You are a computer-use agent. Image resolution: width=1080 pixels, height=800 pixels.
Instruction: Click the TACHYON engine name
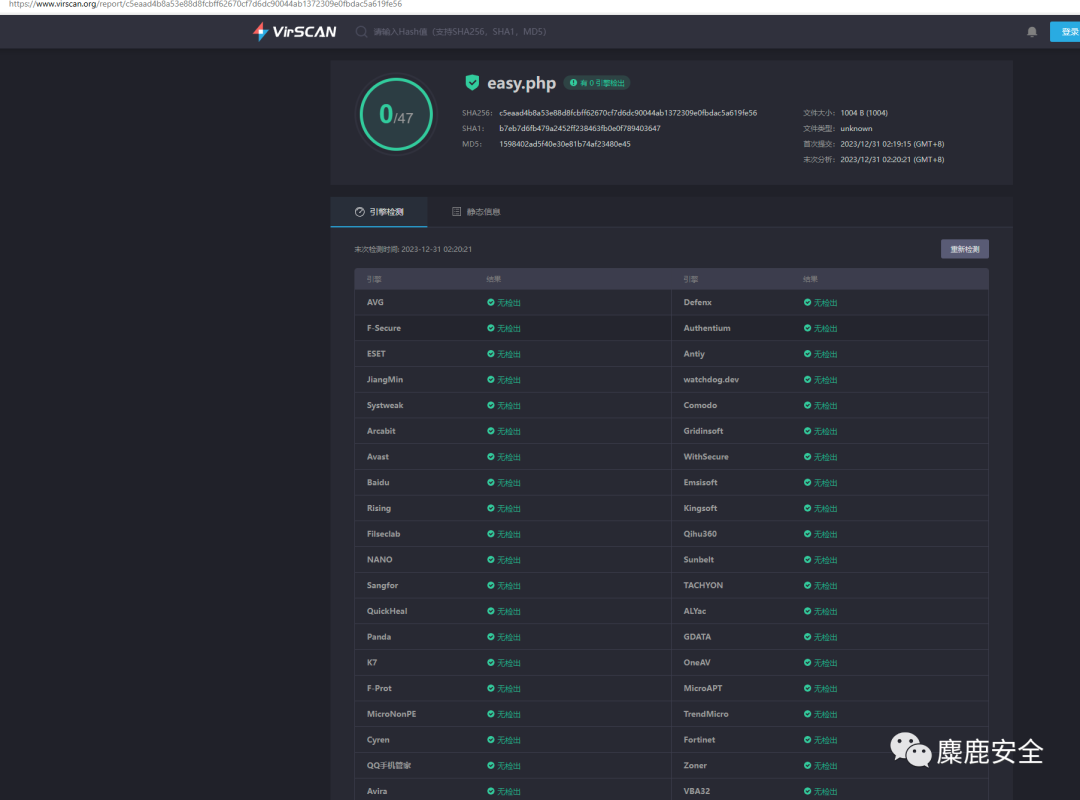703,585
